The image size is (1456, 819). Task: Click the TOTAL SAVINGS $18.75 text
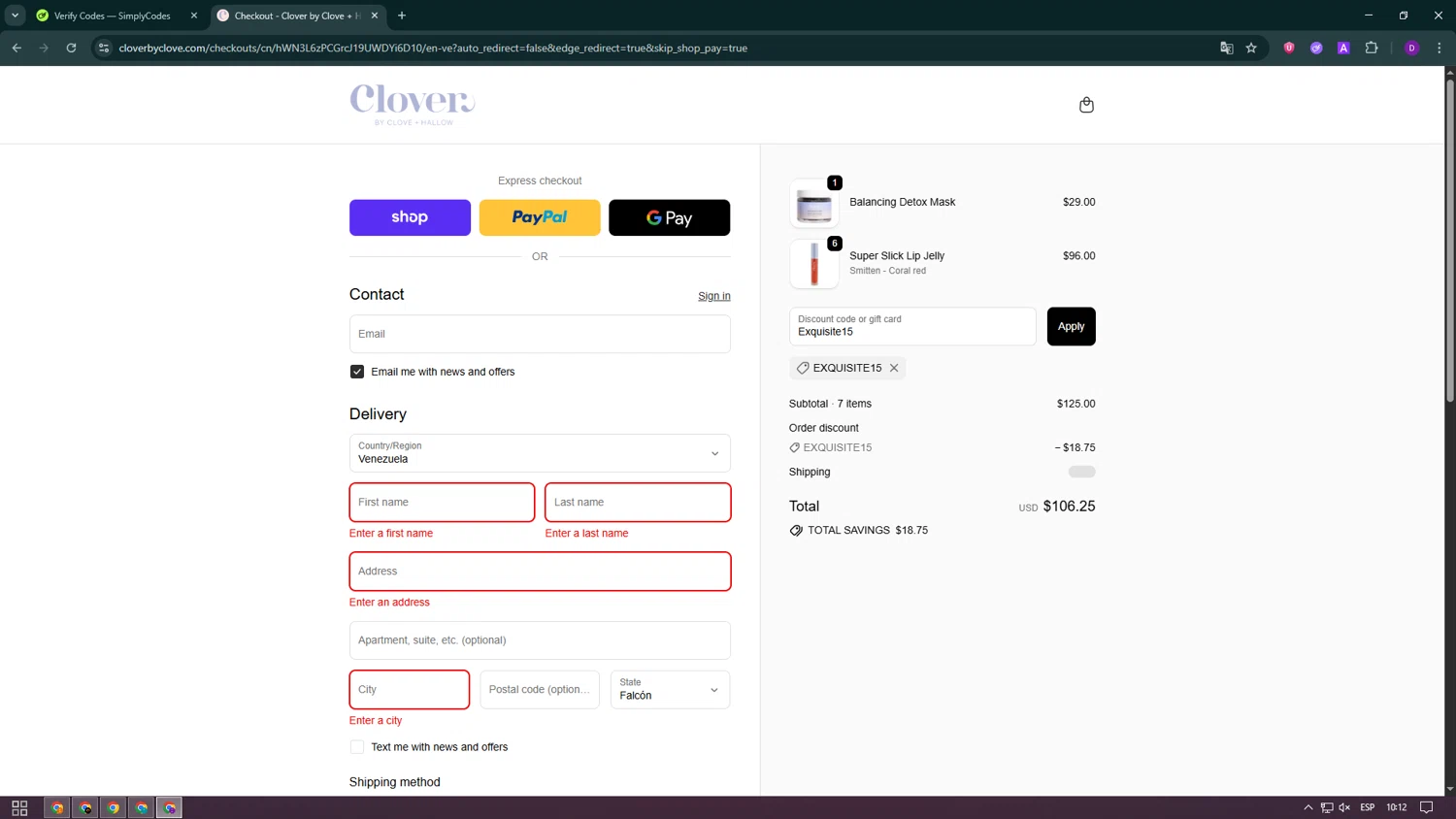coord(868,531)
